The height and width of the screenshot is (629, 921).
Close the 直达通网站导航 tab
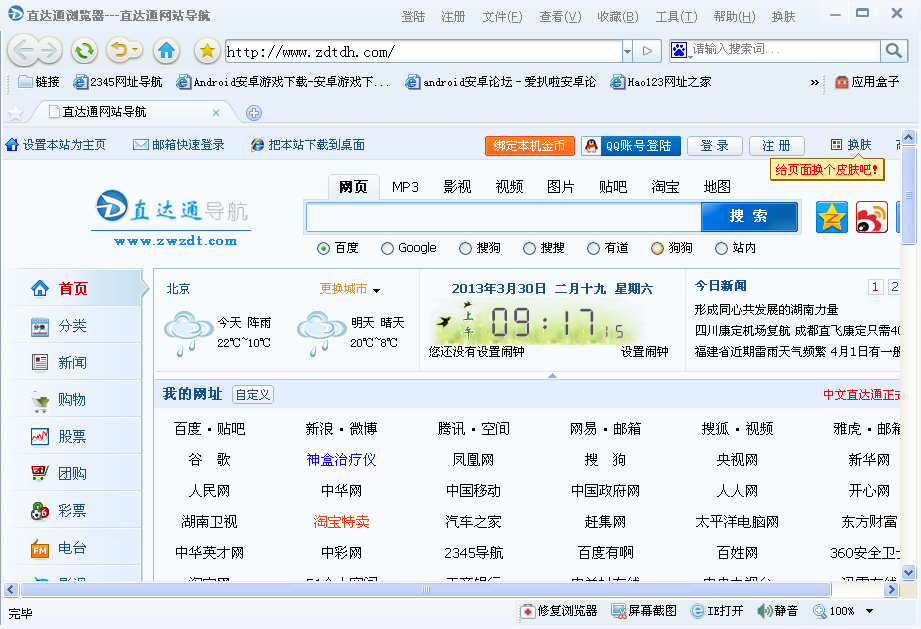click(216, 112)
